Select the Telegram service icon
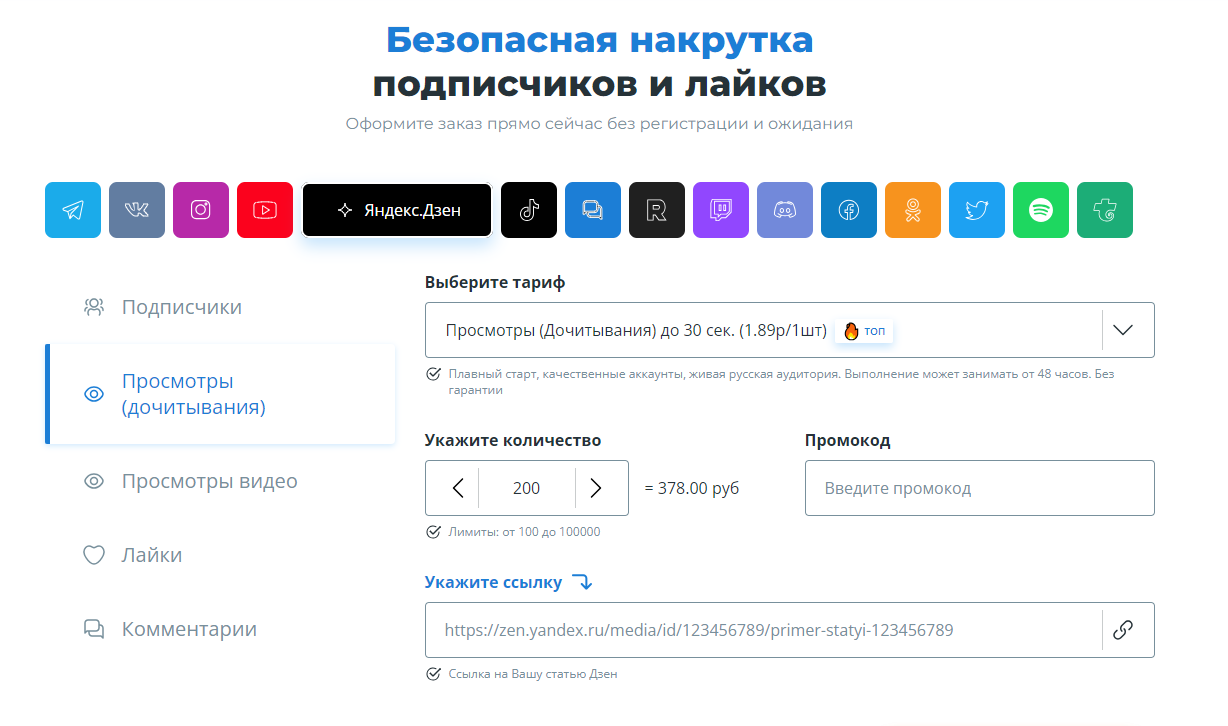This screenshot has height=726, width=1228. pyautogui.click(x=73, y=210)
